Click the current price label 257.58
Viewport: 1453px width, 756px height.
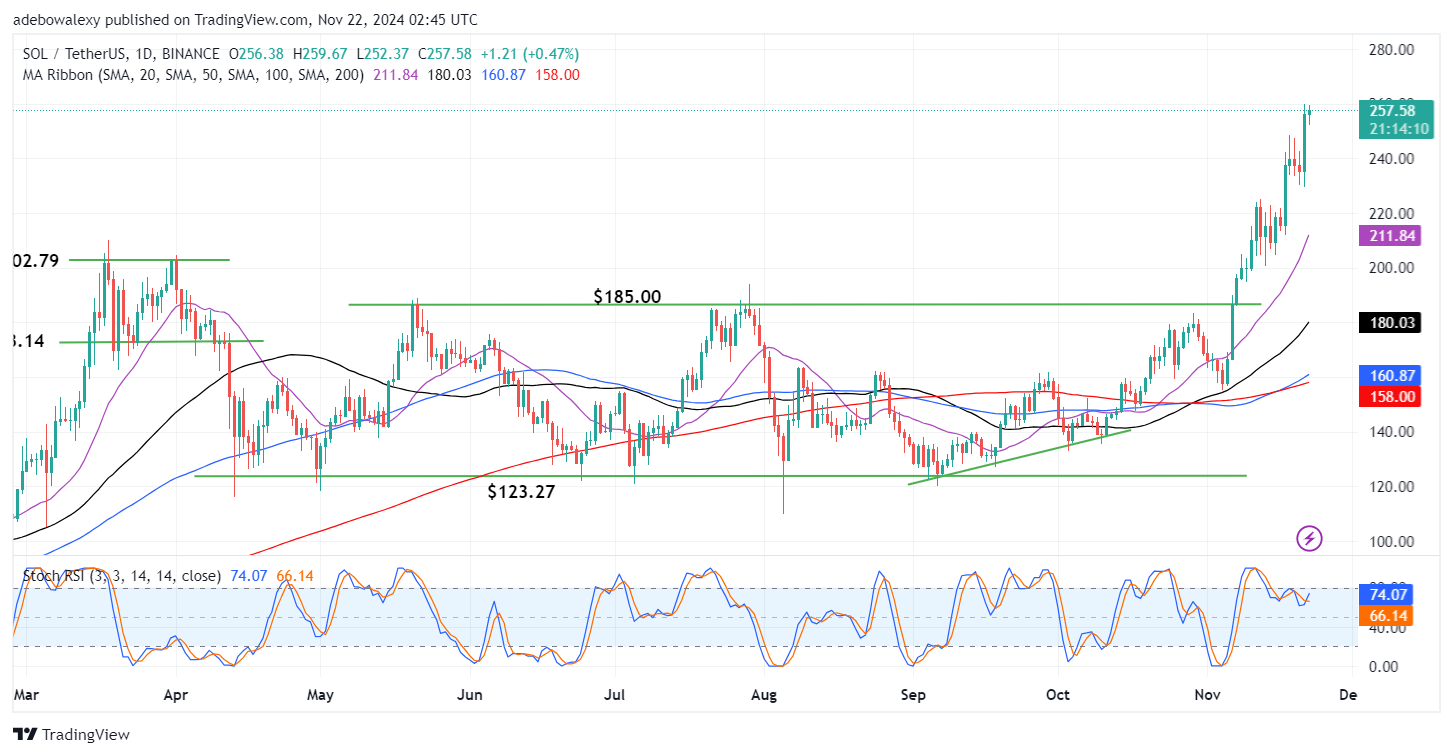click(x=1391, y=110)
